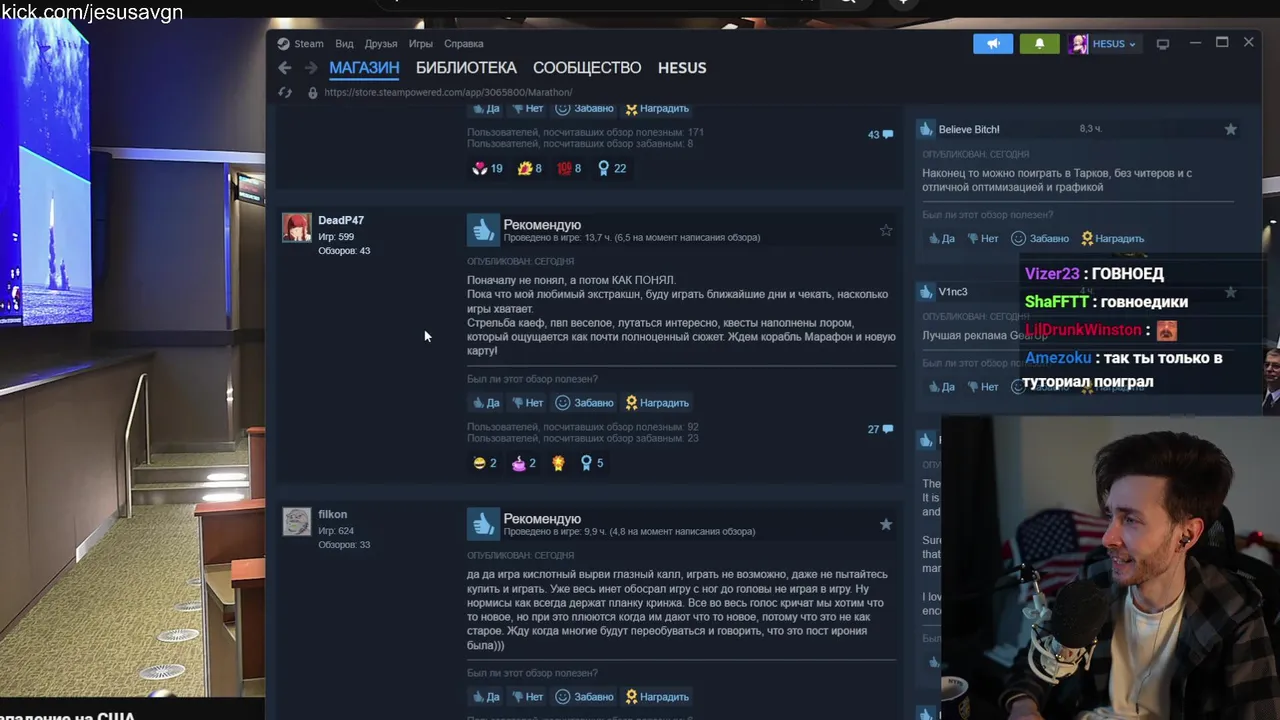
Task: Click the Steam logo menu
Action: [x=300, y=44]
